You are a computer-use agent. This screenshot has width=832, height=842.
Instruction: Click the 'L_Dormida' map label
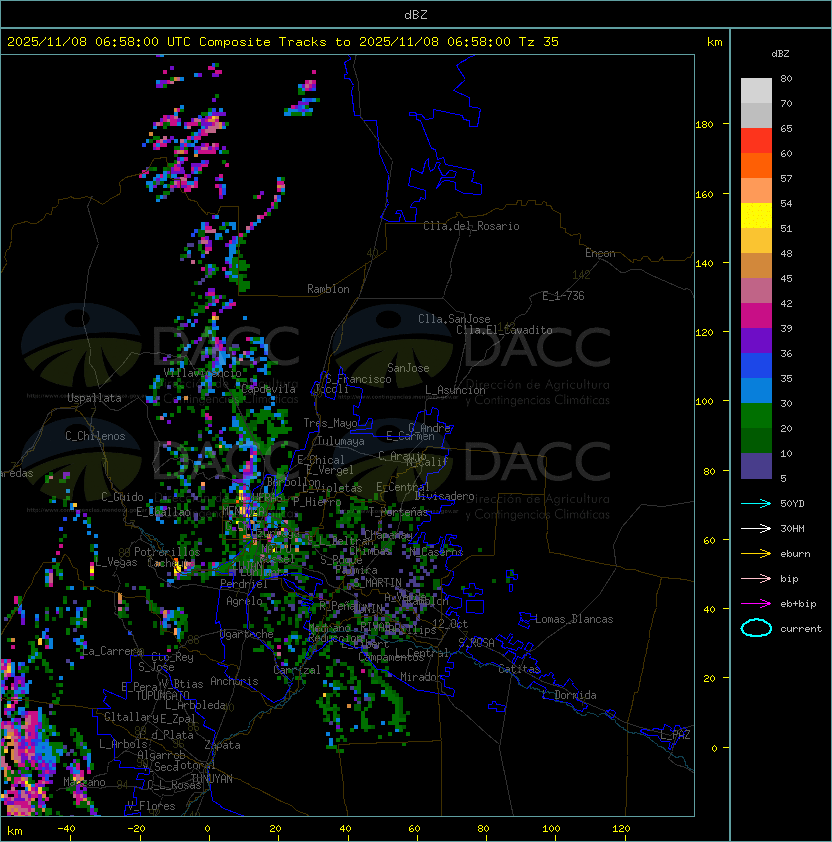(569, 695)
